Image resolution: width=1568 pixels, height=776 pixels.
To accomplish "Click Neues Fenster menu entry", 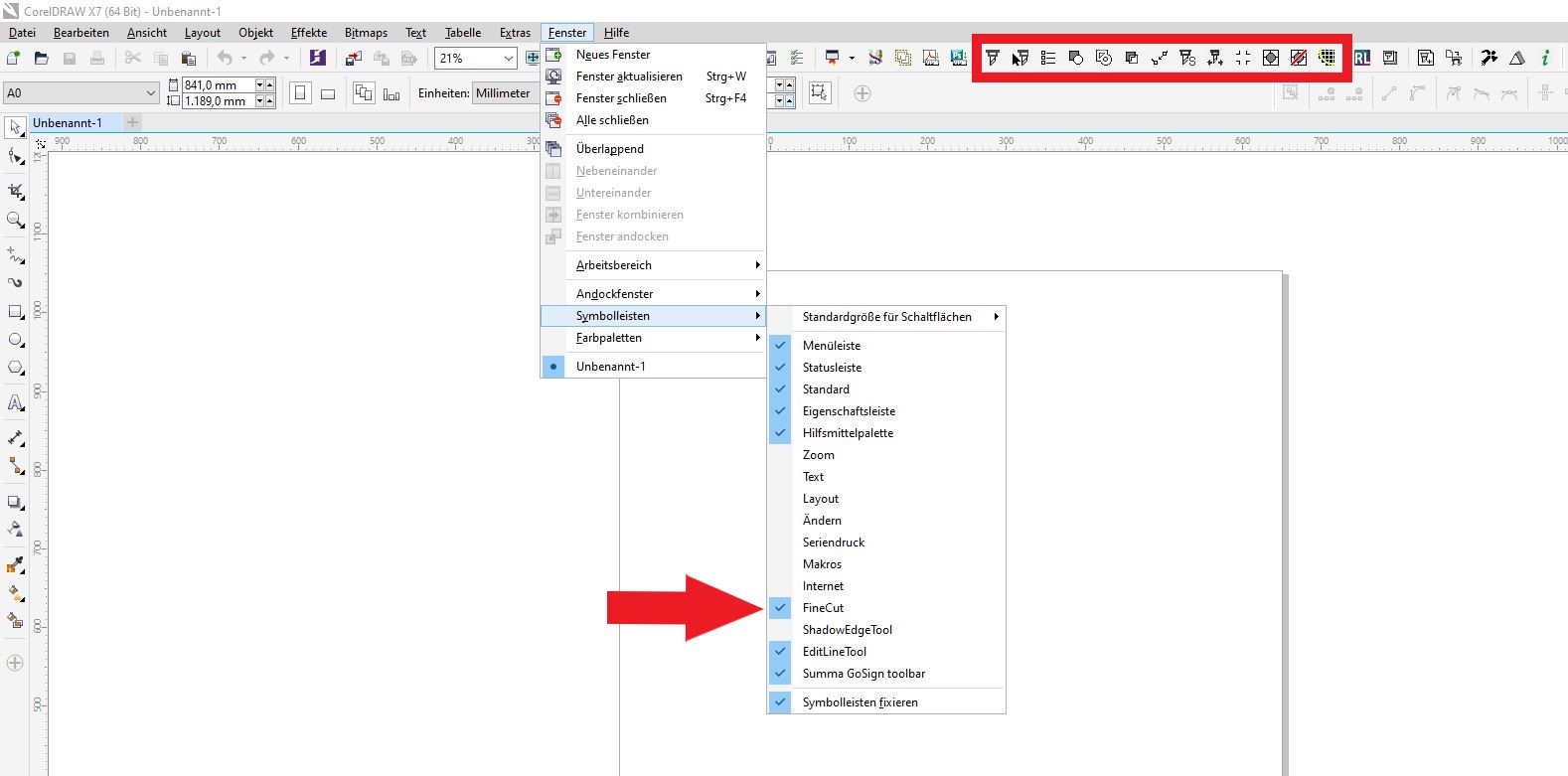I will 613,55.
